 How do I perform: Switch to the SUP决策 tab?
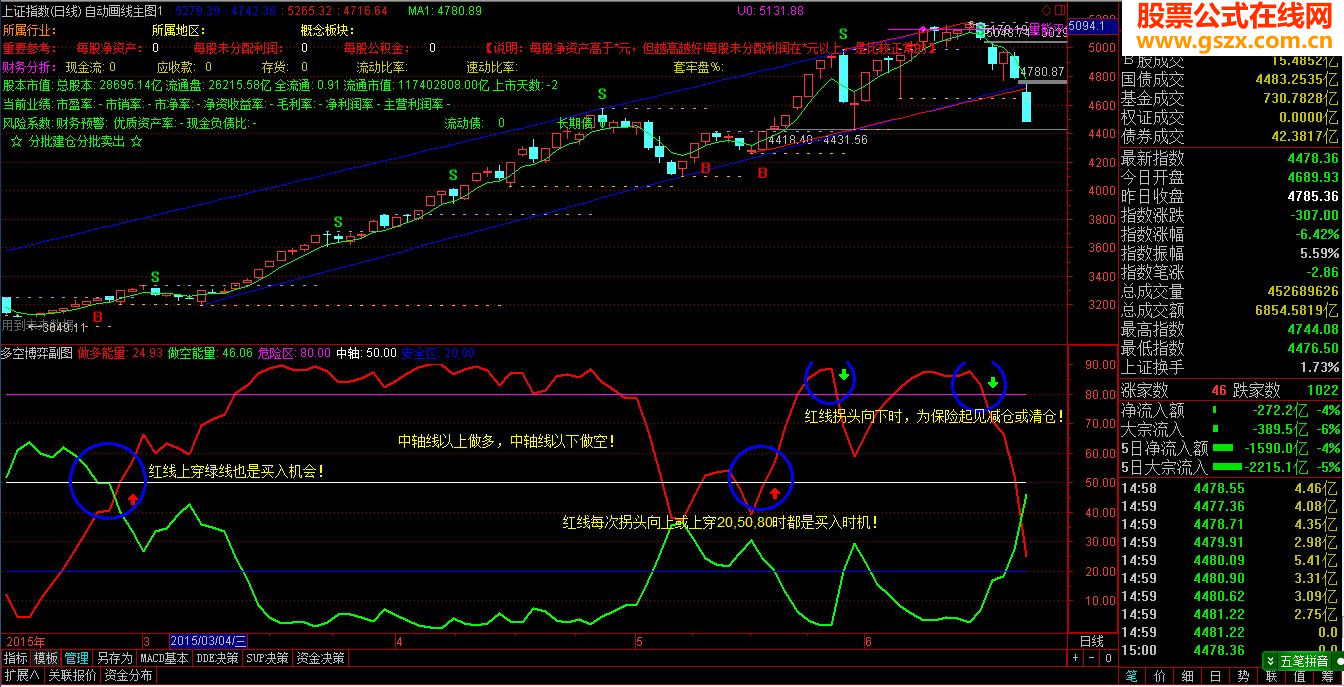point(268,658)
